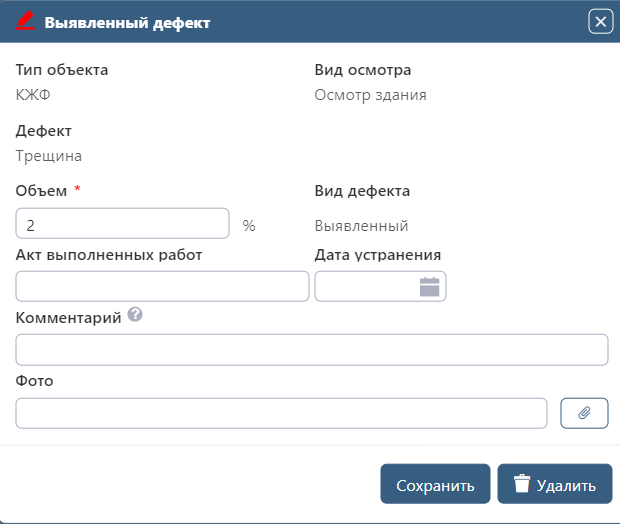Click the Акт выполненных работ field

click(162, 287)
